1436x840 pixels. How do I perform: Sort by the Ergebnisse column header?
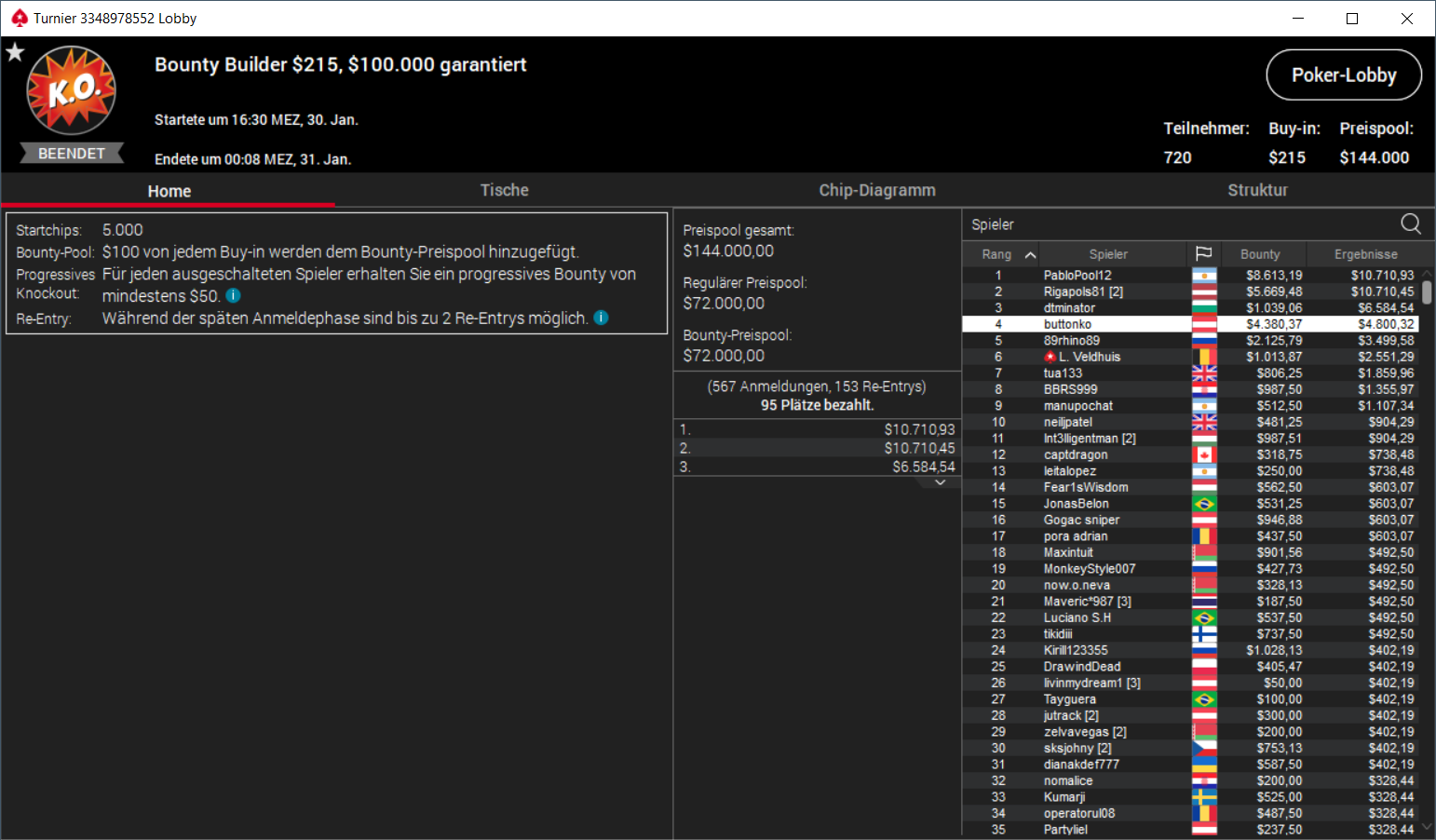[1365, 254]
